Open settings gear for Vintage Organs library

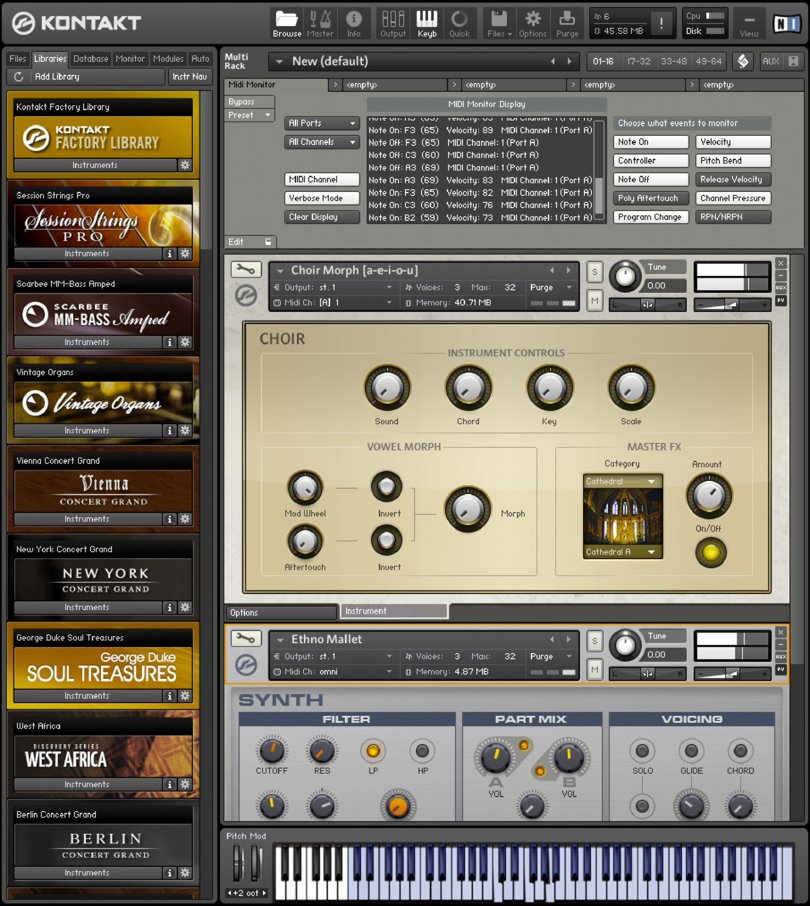pyautogui.click(x=184, y=431)
